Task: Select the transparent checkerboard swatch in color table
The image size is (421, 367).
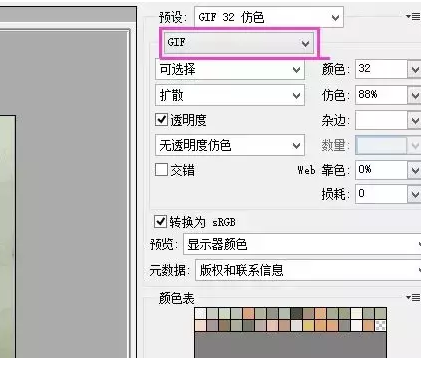Action: 380,325
